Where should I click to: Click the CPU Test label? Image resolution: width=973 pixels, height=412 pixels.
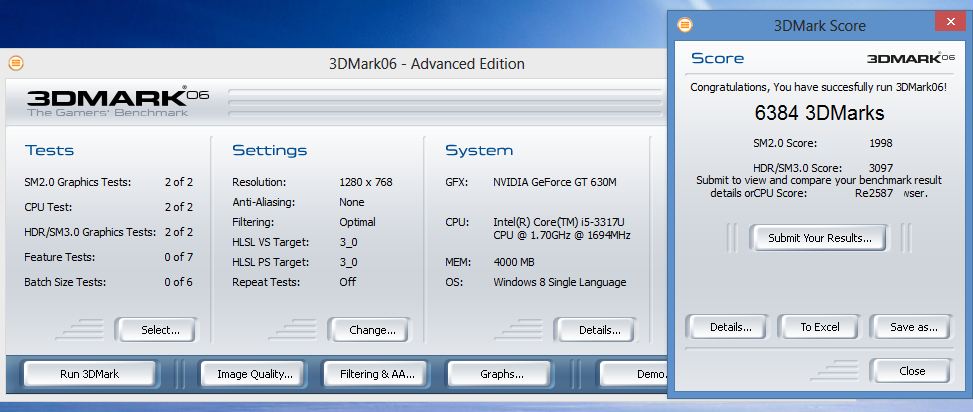tap(48, 207)
